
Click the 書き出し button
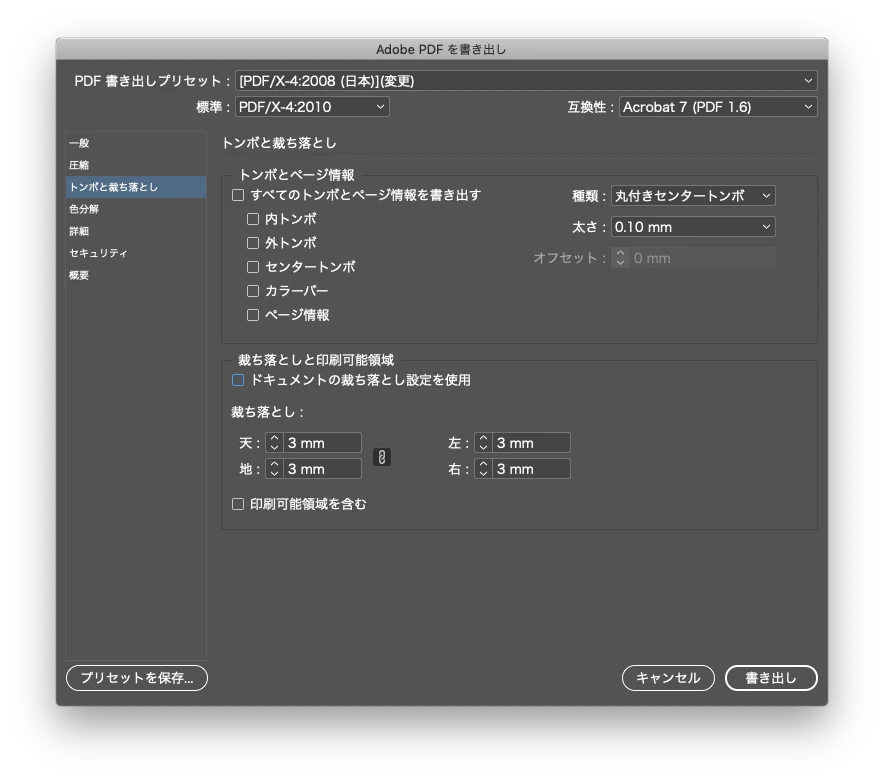pyautogui.click(x=771, y=678)
